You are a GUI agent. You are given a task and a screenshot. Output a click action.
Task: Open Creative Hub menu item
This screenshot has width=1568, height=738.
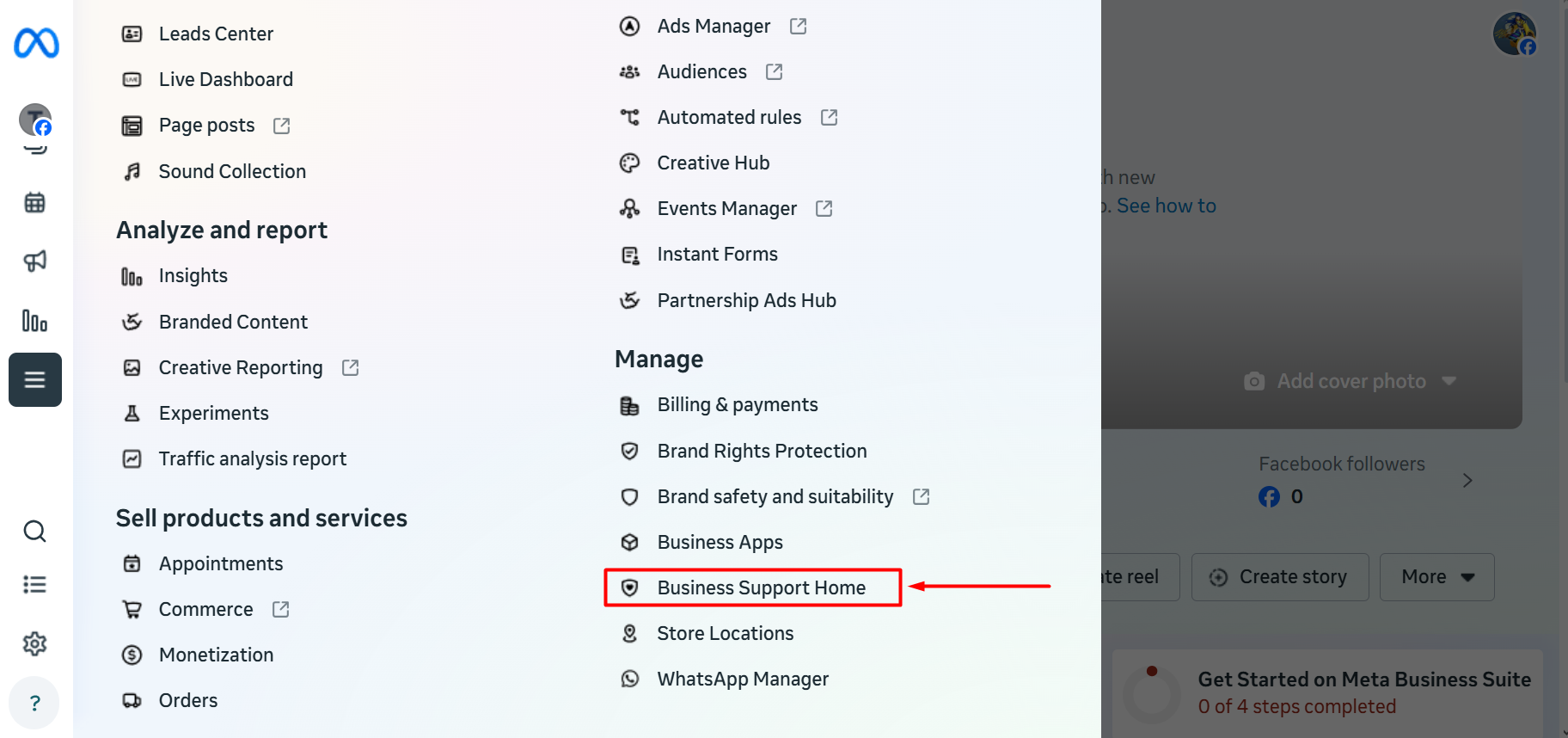click(713, 163)
